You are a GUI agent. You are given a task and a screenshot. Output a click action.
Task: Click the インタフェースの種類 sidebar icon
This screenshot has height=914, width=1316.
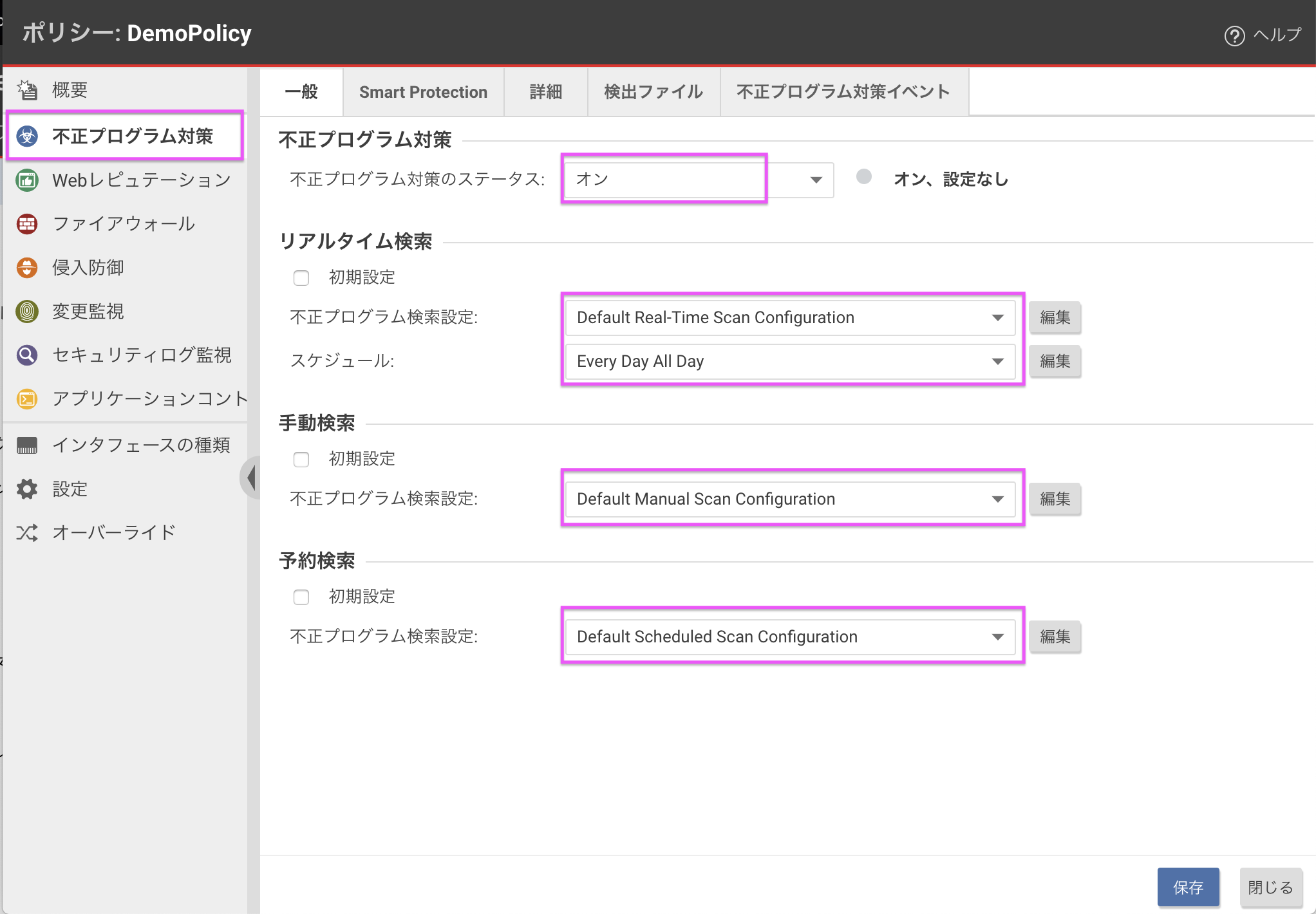coord(27,445)
